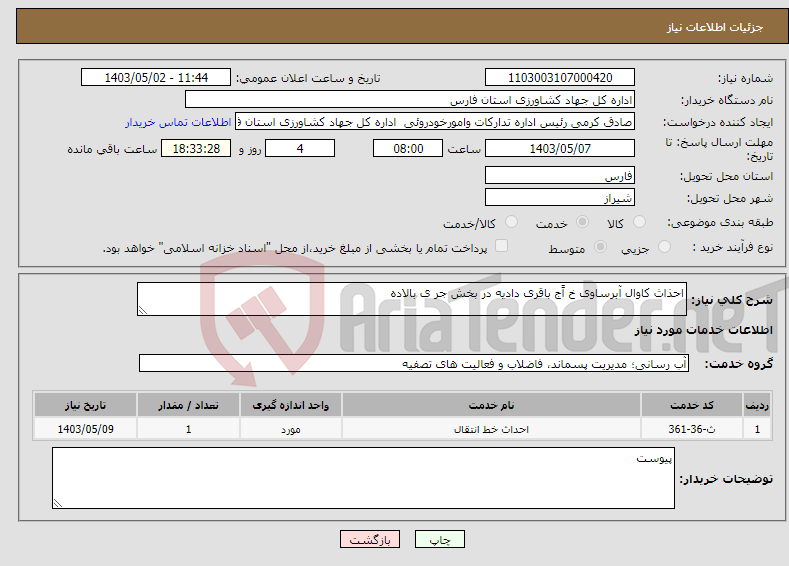
Task: Click the اطلاعات خدمات مورد نیاز heading
Action: coord(703,330)
